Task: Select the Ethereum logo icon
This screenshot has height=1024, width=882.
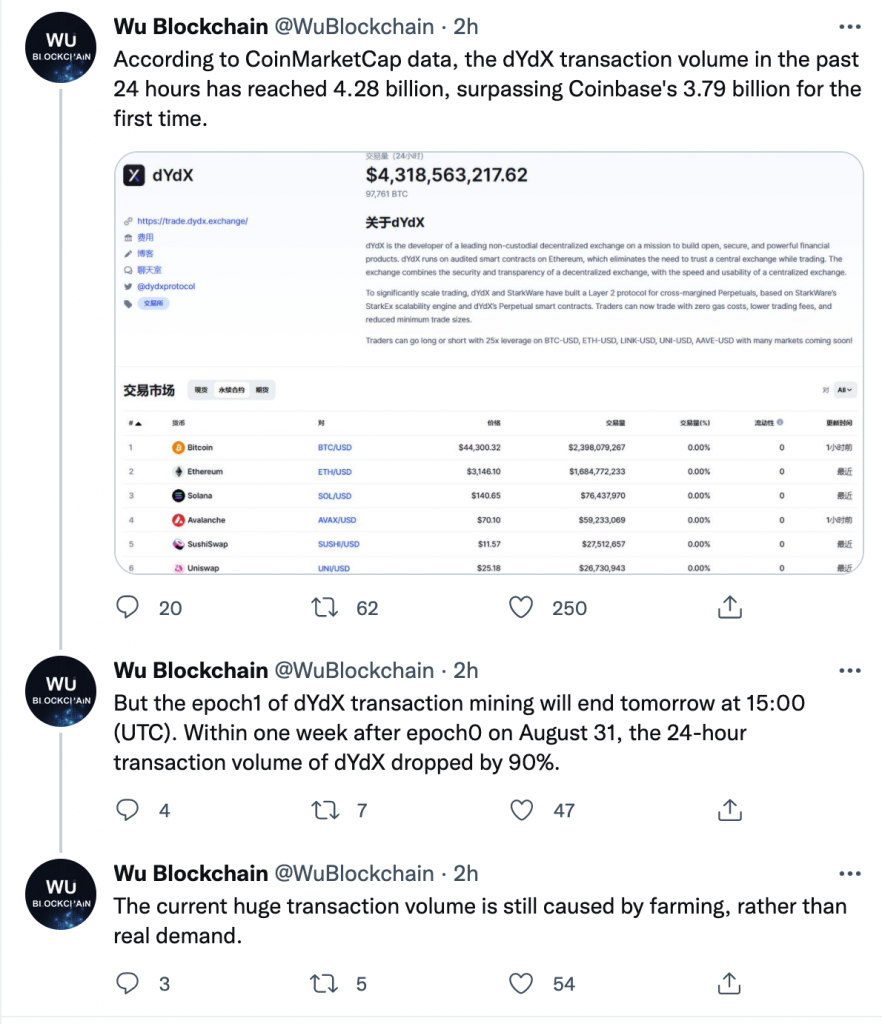Action: [x=178, y=471]
